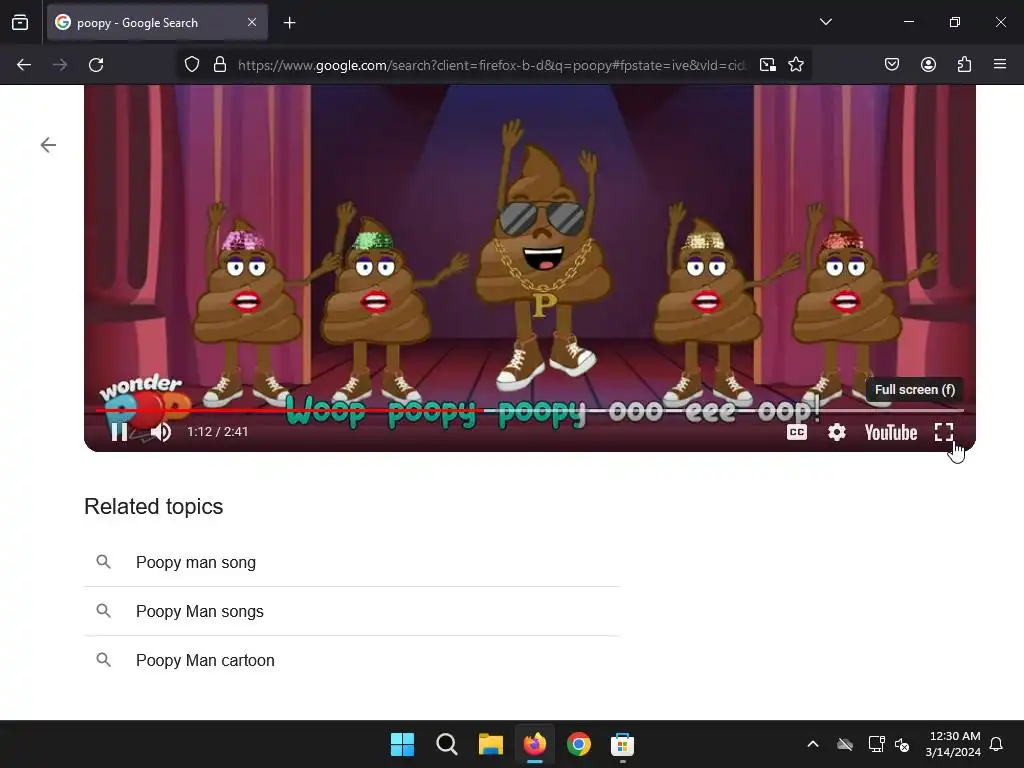Bookmark this page with the star

click(x=796, y=65)
